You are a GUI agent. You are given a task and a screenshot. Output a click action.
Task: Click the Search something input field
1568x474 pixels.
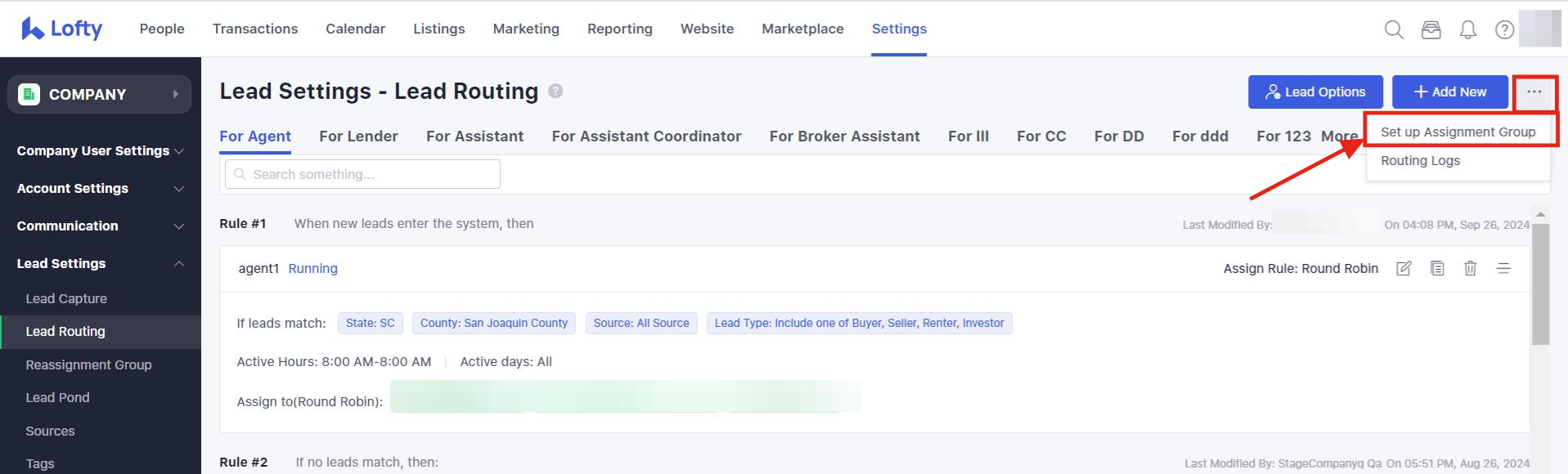362,174
